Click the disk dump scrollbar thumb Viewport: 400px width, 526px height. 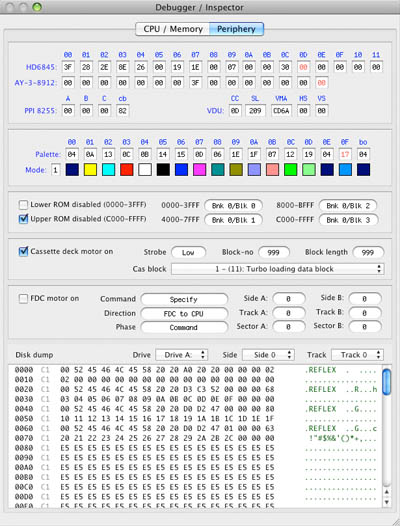coord(387,382)
